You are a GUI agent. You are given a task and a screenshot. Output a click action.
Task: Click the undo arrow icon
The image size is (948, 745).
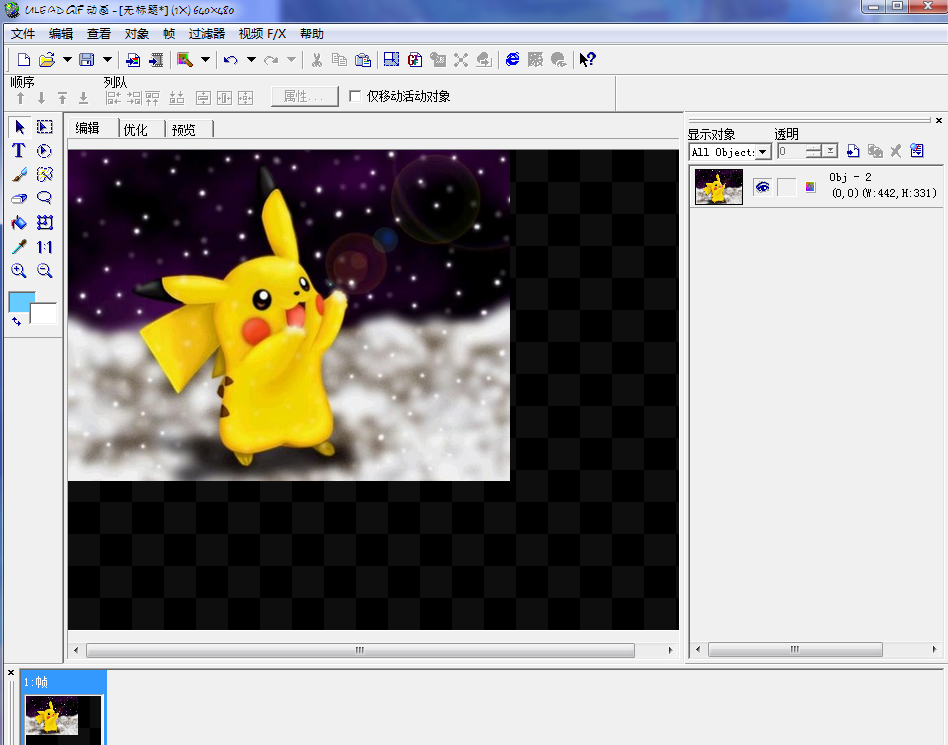click(x=230, y=59)
